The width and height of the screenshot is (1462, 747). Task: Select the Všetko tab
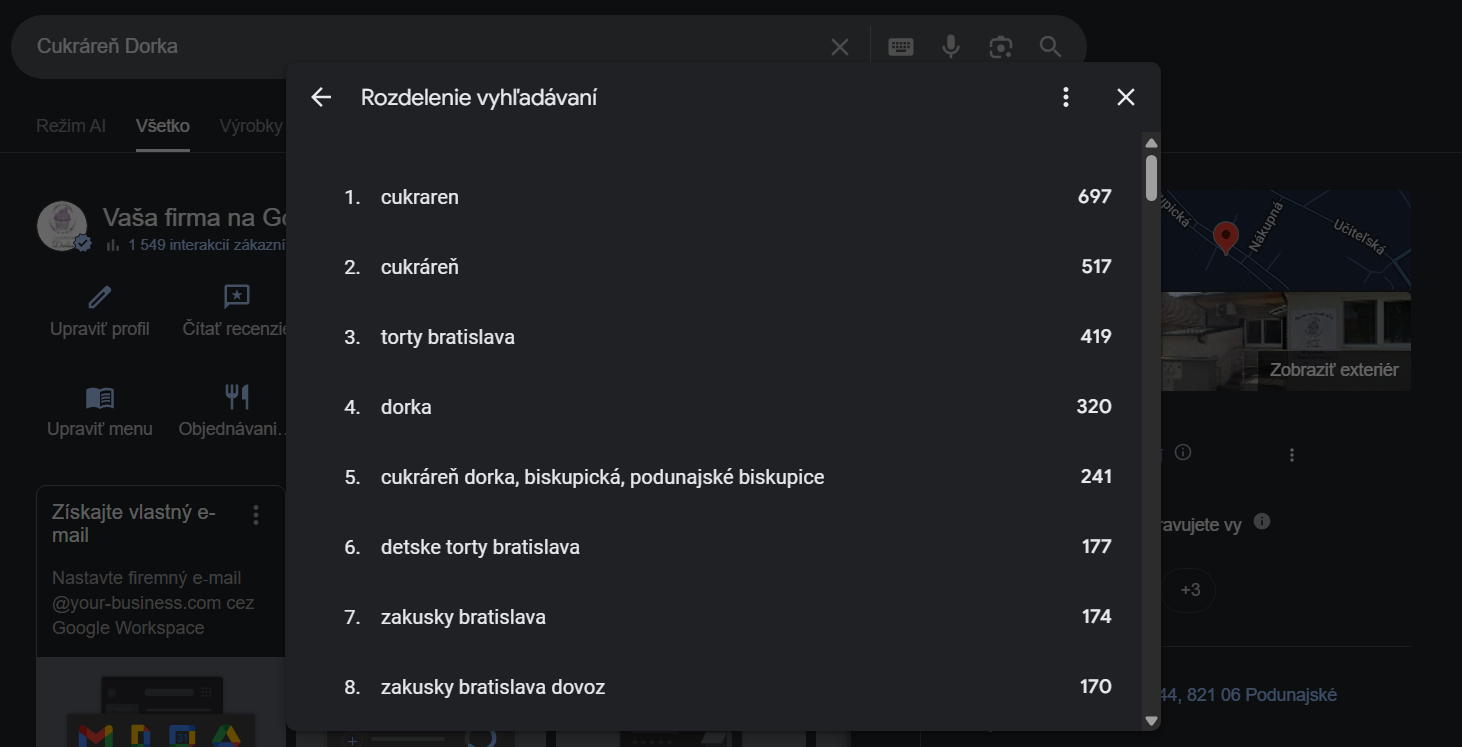coord(163,126)
